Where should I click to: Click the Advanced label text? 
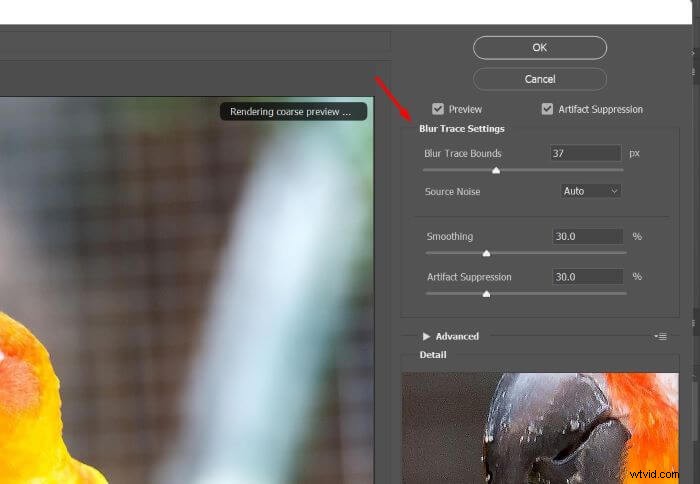pos(457,336)
